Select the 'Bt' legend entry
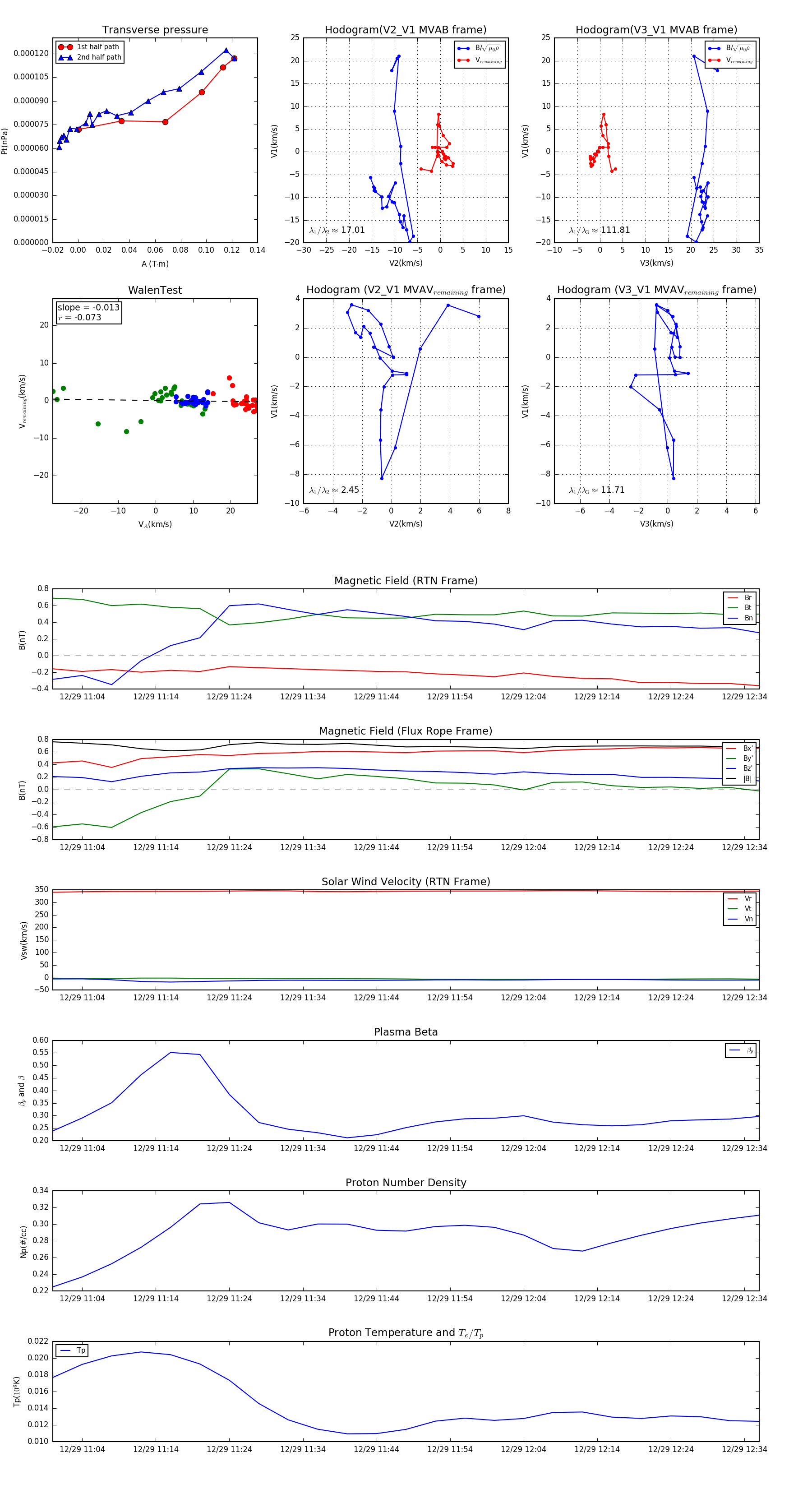The height and width of the screenshot is (1489, 812). tap(740, 607)
